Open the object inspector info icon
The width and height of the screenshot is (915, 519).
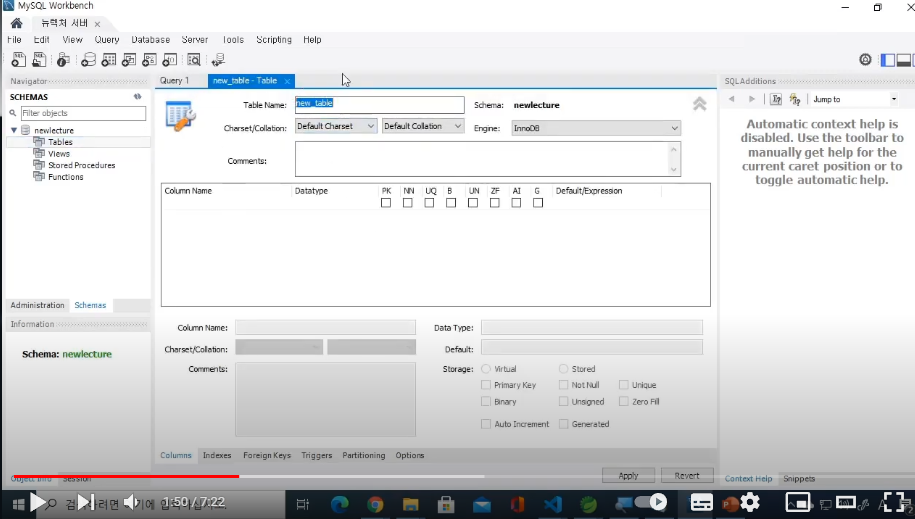point(63,60)
